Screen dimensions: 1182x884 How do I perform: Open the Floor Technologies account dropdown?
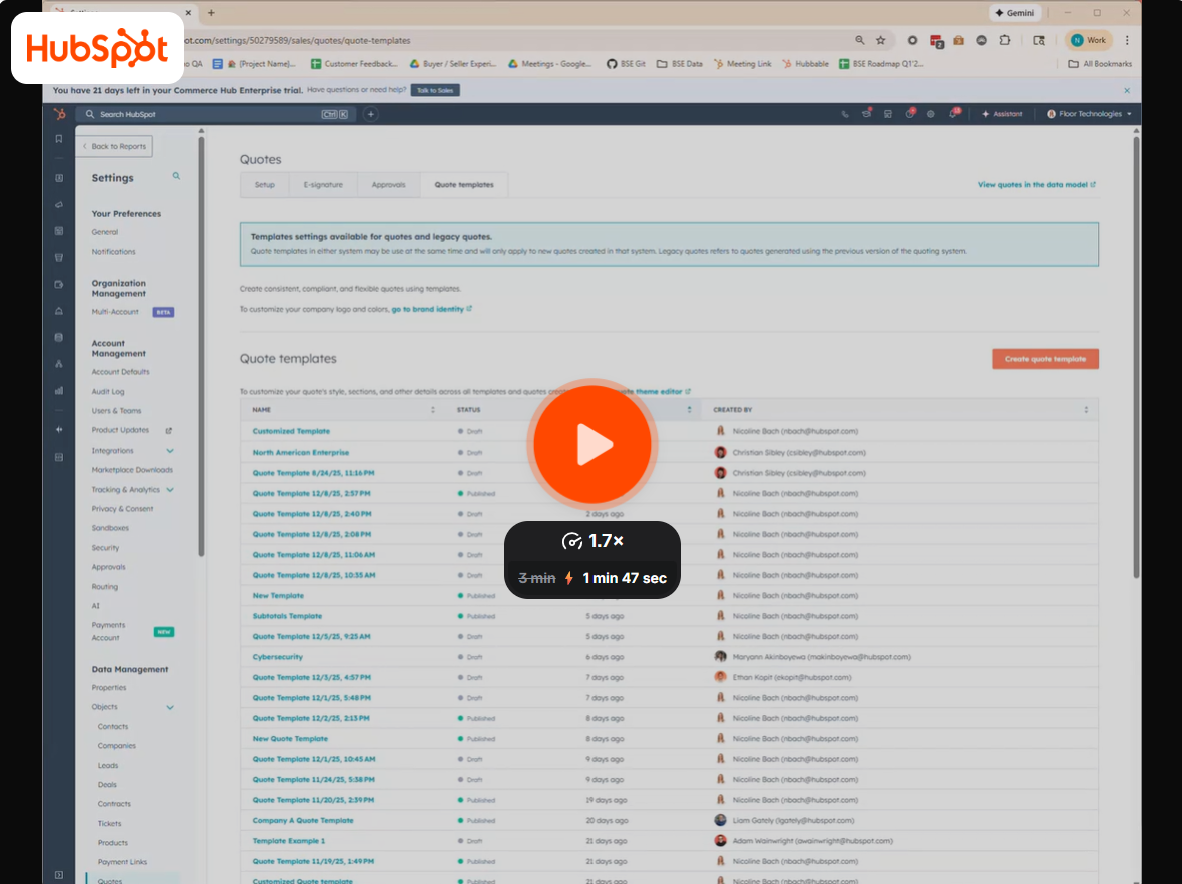[x=1089, y=114]
